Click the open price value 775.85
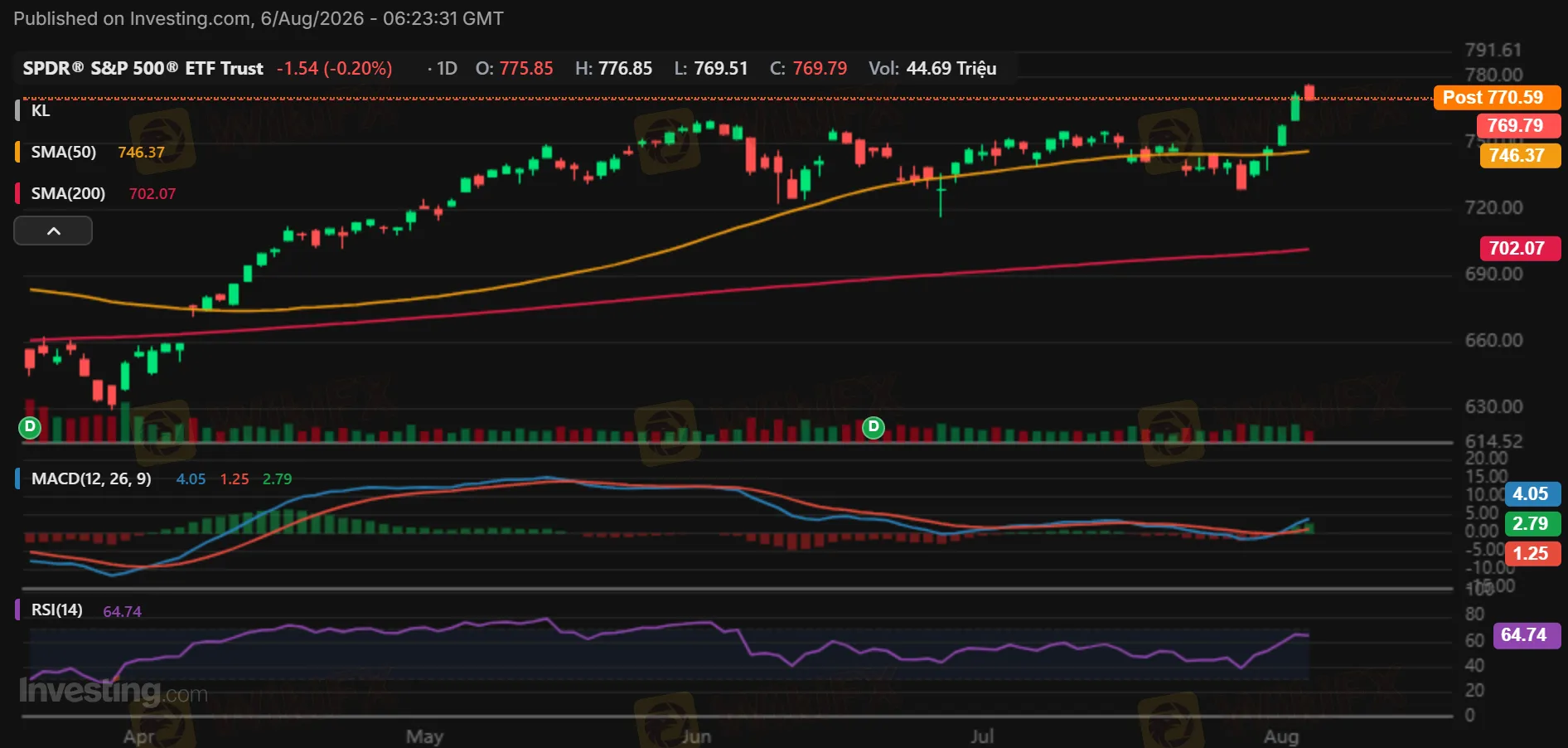Image resolution: width=1568 pixels, height=748 pixels. point(526,68)
